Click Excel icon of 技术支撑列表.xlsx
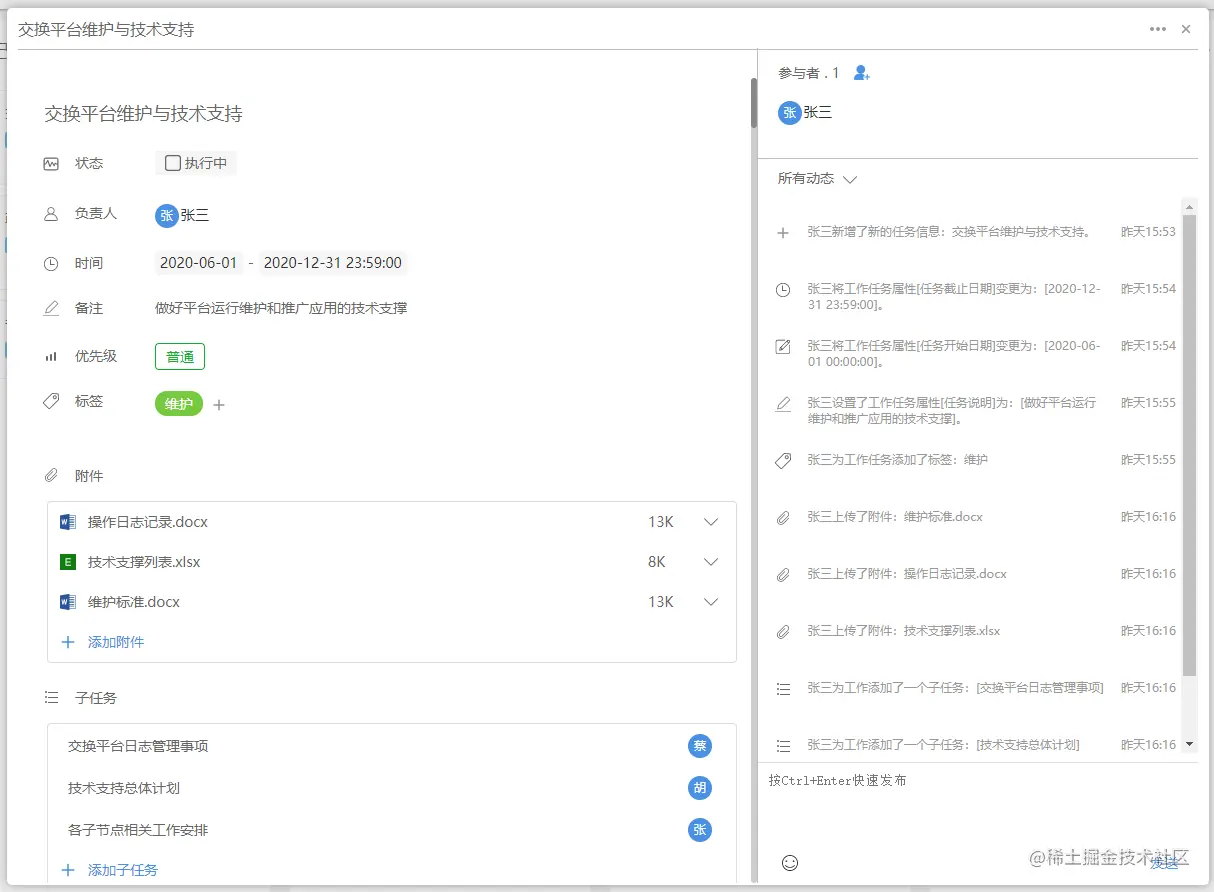The height and width of the screenshot is (892, 1214). point(68,562)
